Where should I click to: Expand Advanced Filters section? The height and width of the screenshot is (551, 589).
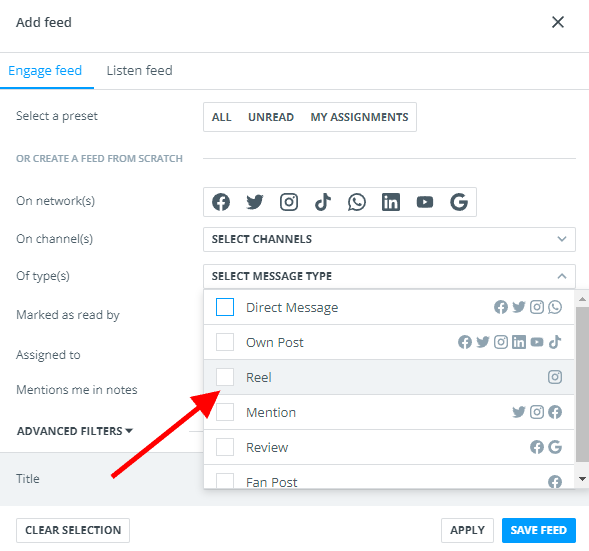click(x=75, y=431)
